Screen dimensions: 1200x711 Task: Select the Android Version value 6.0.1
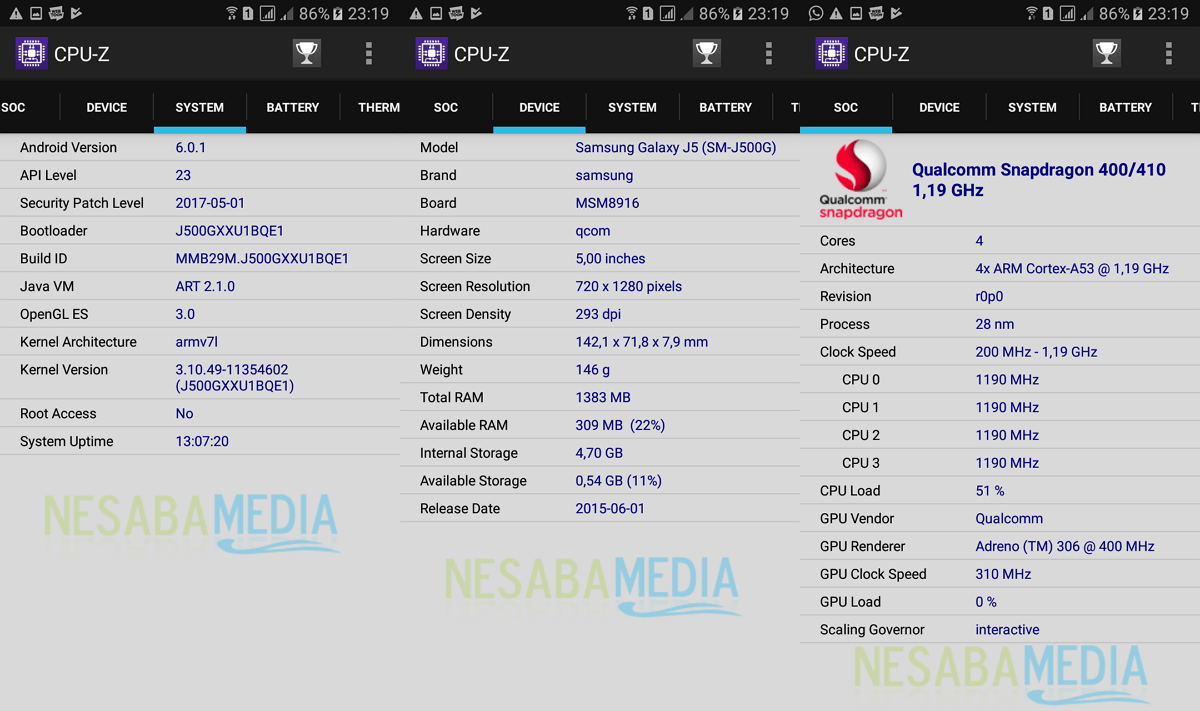click(191, 147)
